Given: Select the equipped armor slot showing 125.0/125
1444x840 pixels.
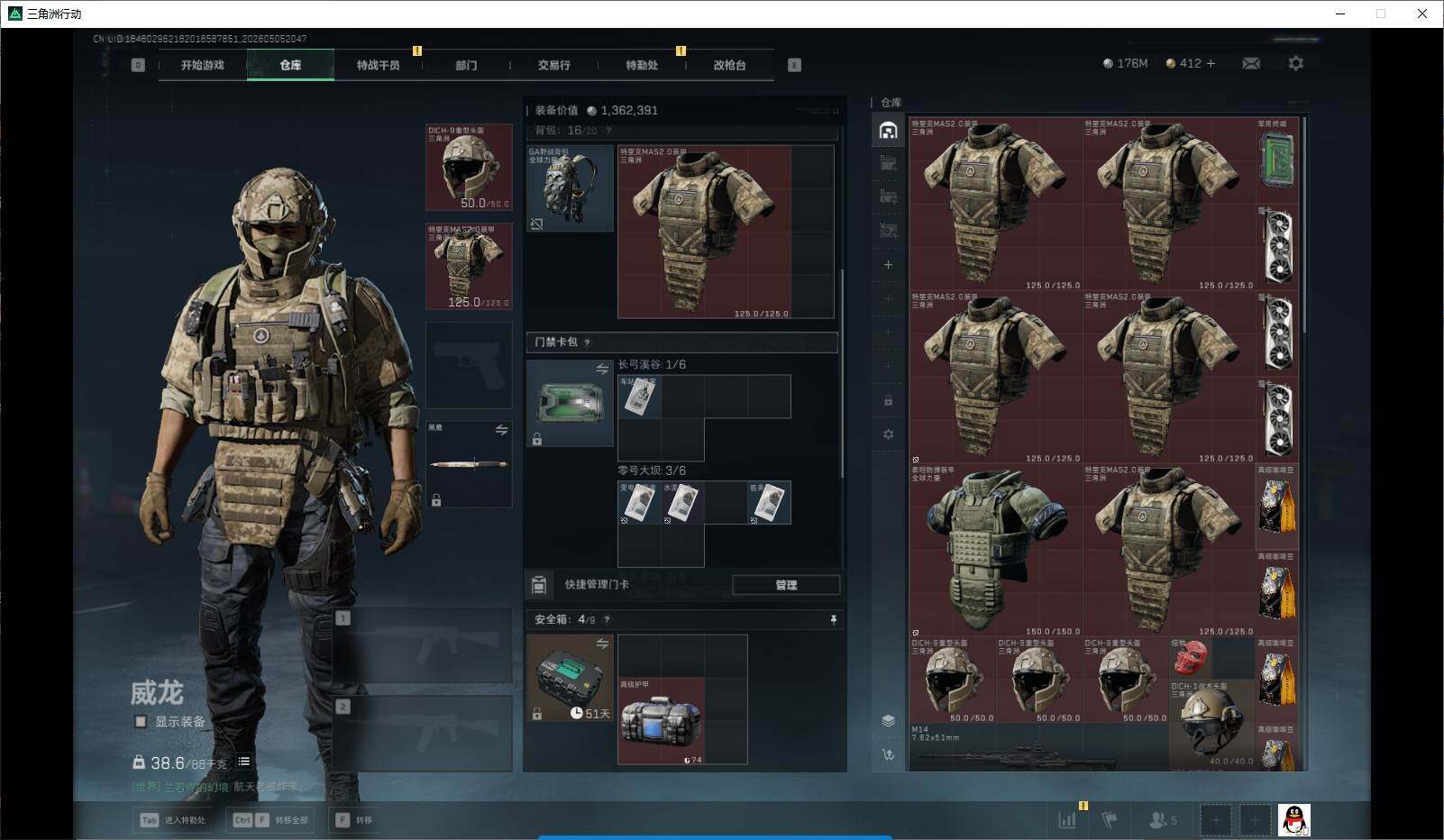Looking at the screenshot, I should 469,266.
